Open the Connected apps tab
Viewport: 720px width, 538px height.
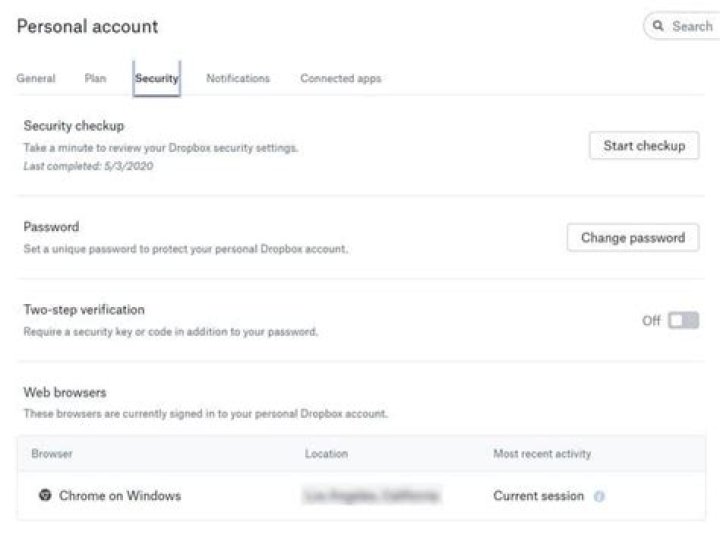tap(340, 78)
